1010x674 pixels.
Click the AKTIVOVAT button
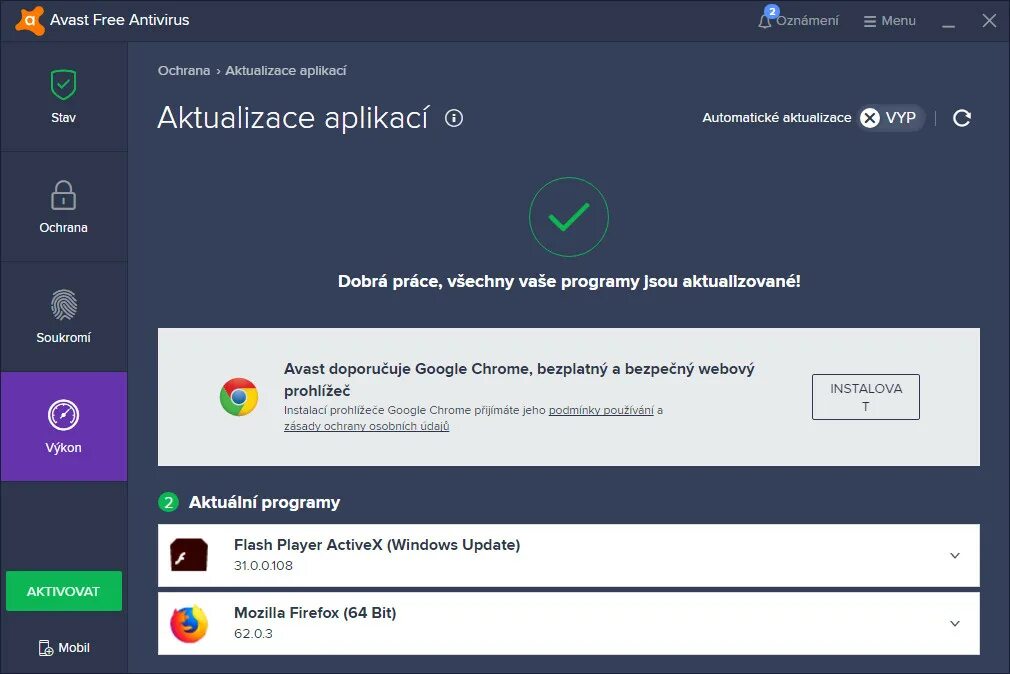(64, 591)
